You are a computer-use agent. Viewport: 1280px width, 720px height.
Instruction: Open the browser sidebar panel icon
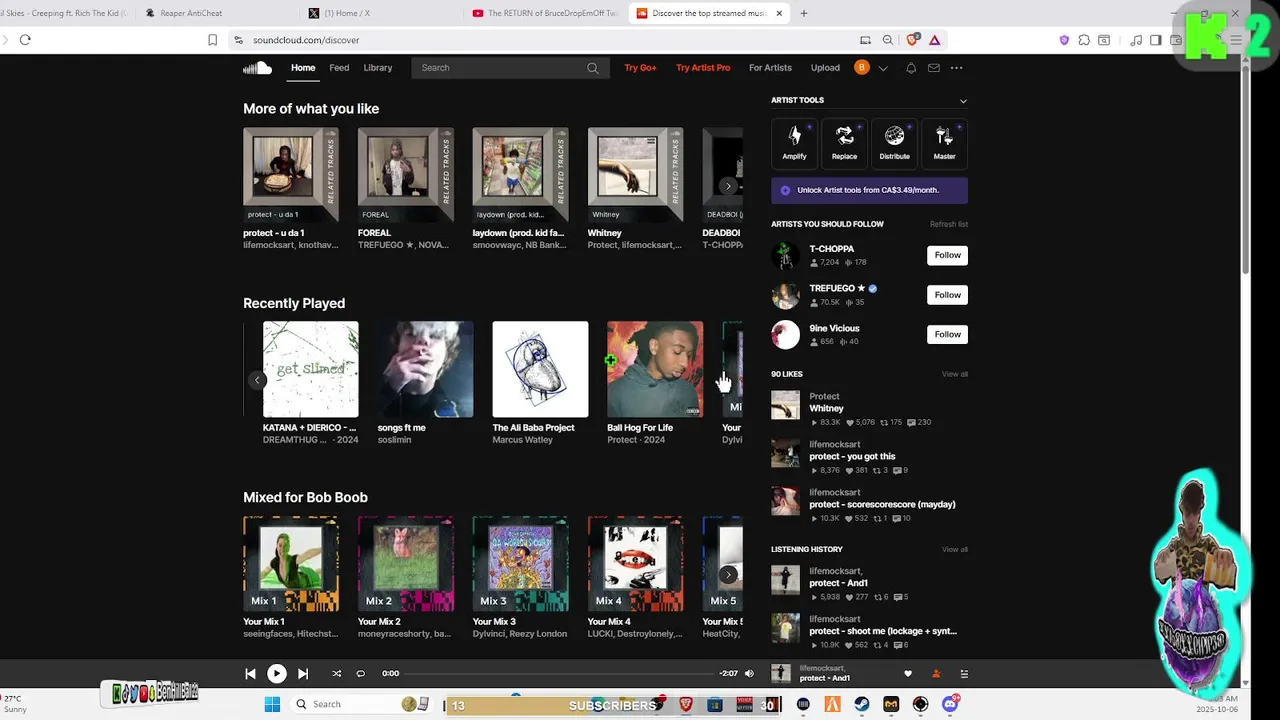[x=1155, y=40]
